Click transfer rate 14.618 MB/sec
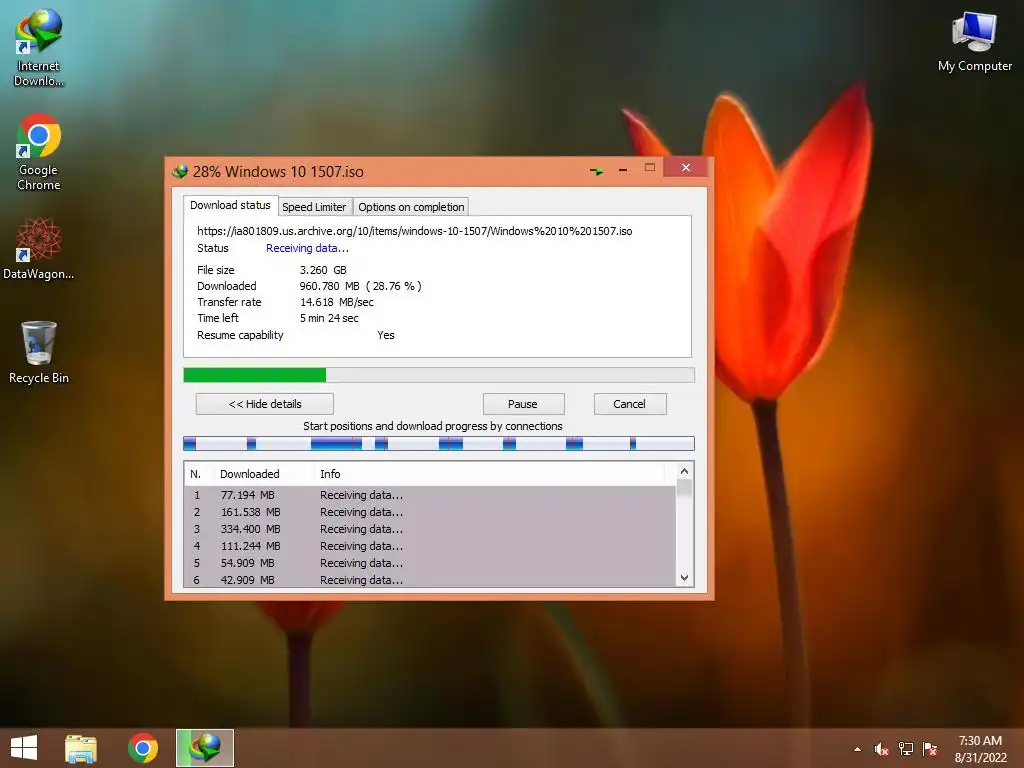Image resolution: width=1024 pixels, height=768 pixels. [x=337, y=302]
